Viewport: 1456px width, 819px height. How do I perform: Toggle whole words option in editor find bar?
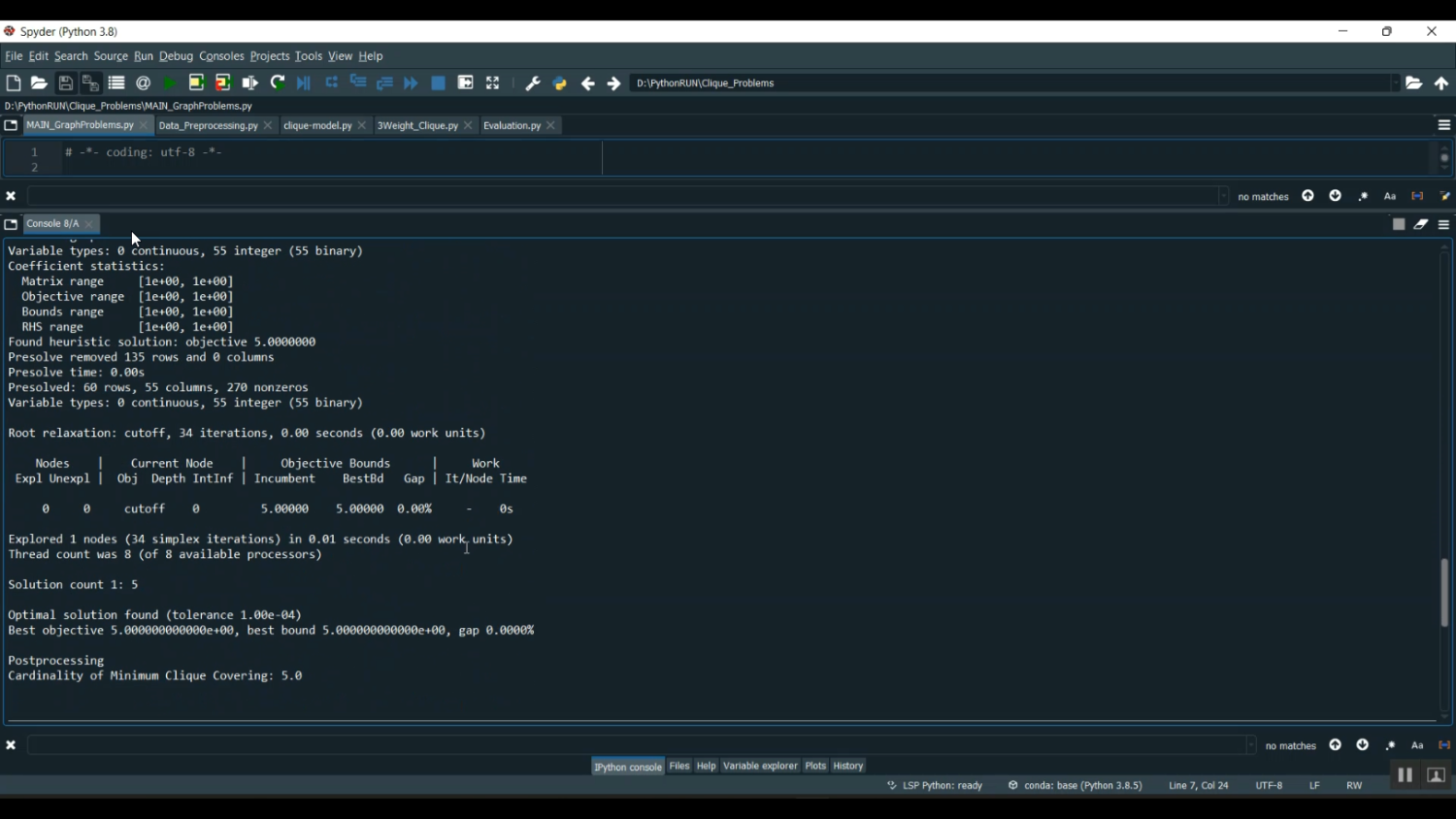click(1417, 197)
